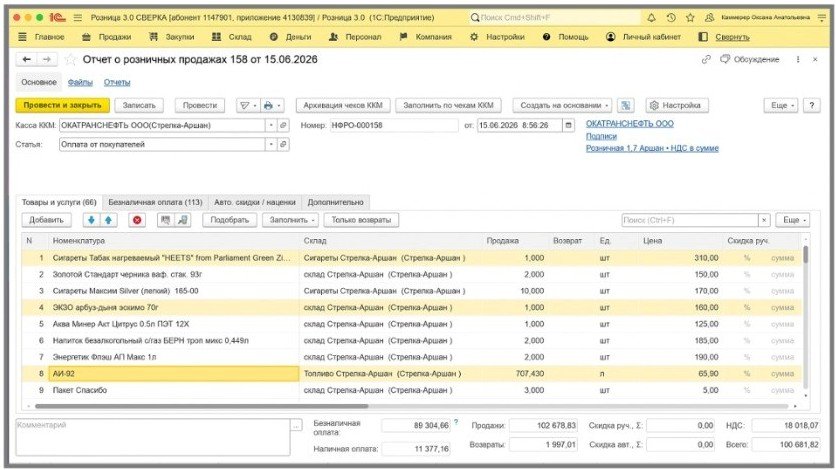This screenshot has width=836, height=470.
Task: Open the print icon button
Action: click(272, 106)
